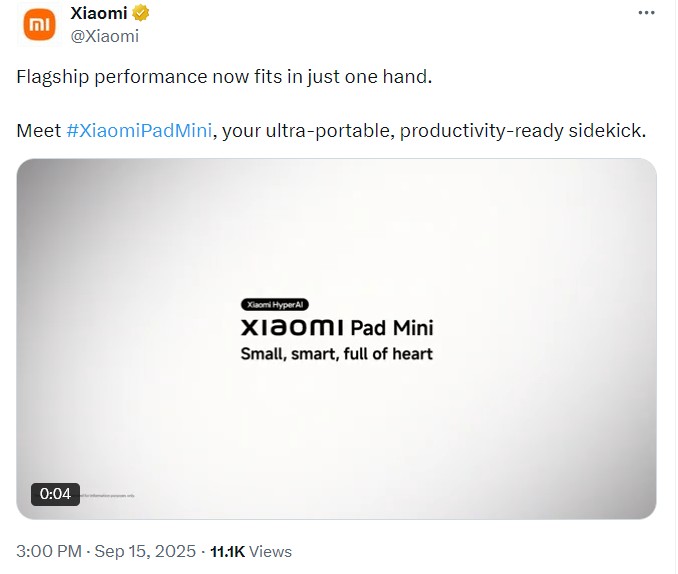The image size is (678, 574).
Task: Visit the @Xiaomi handle
Action: point(105,36)
